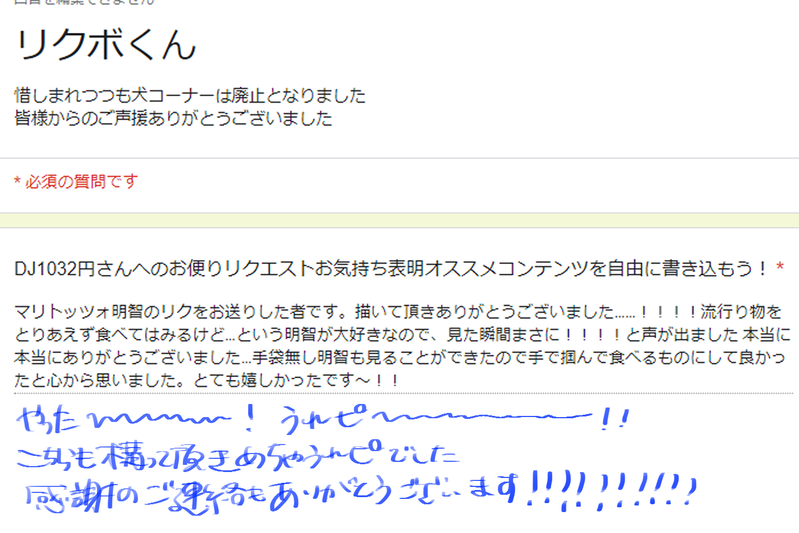The image size is (799, 533).
Task: Click the answer line beginning 本当にありがとうございました
Action: (400, 357)
